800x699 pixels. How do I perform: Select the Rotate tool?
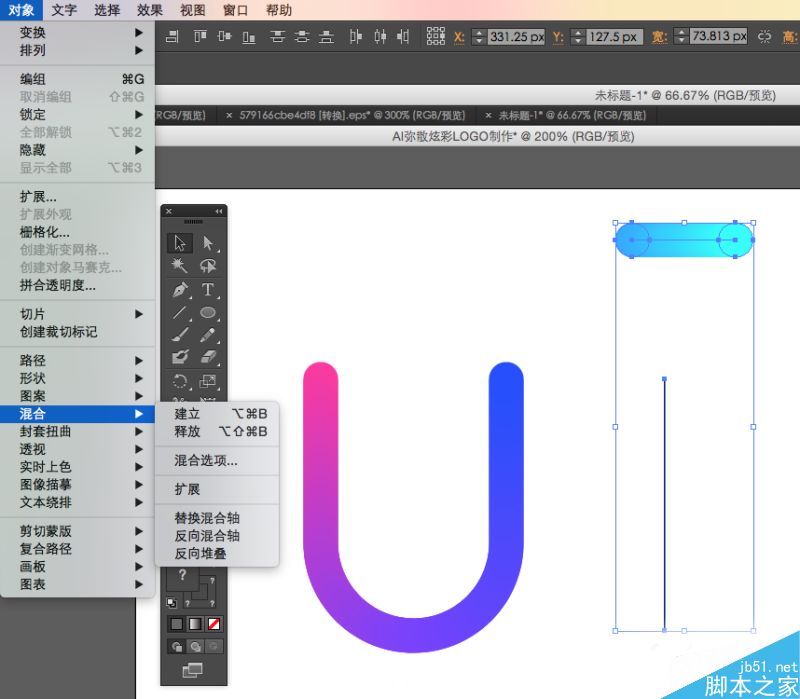pyautogui.click(x=180, y=381)
